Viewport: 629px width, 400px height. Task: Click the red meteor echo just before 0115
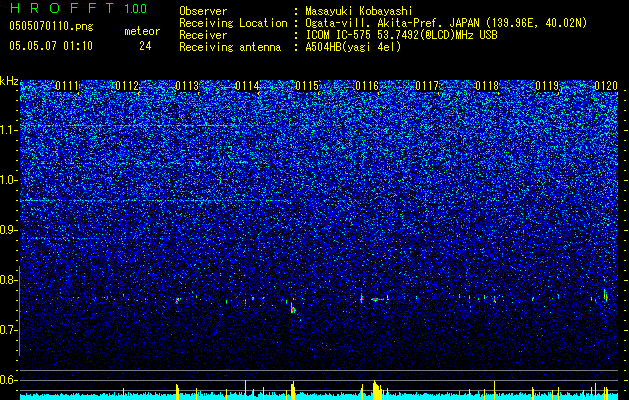tap(293, 308)
